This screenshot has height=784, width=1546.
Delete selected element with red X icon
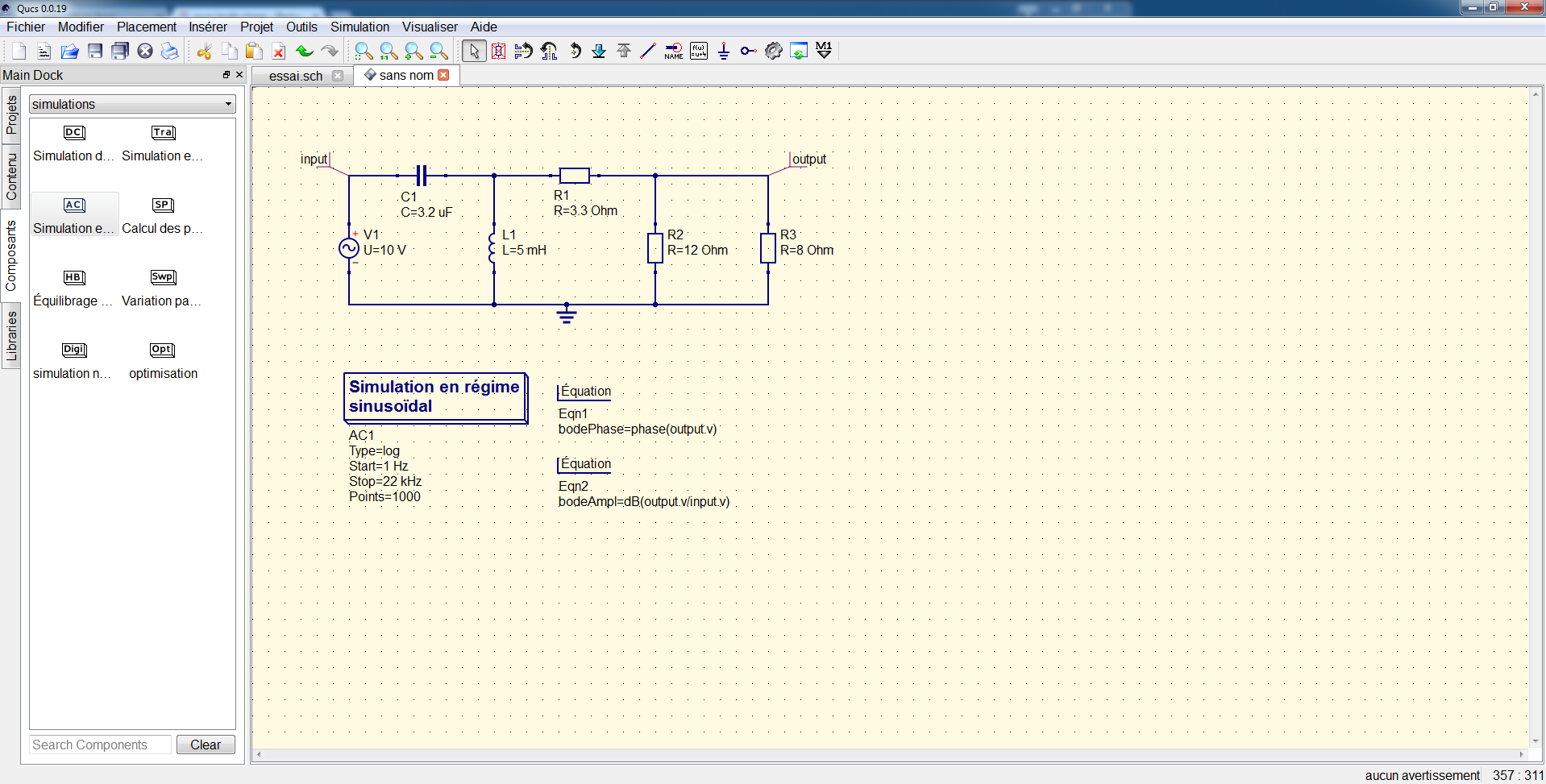[x=279, y=52]
